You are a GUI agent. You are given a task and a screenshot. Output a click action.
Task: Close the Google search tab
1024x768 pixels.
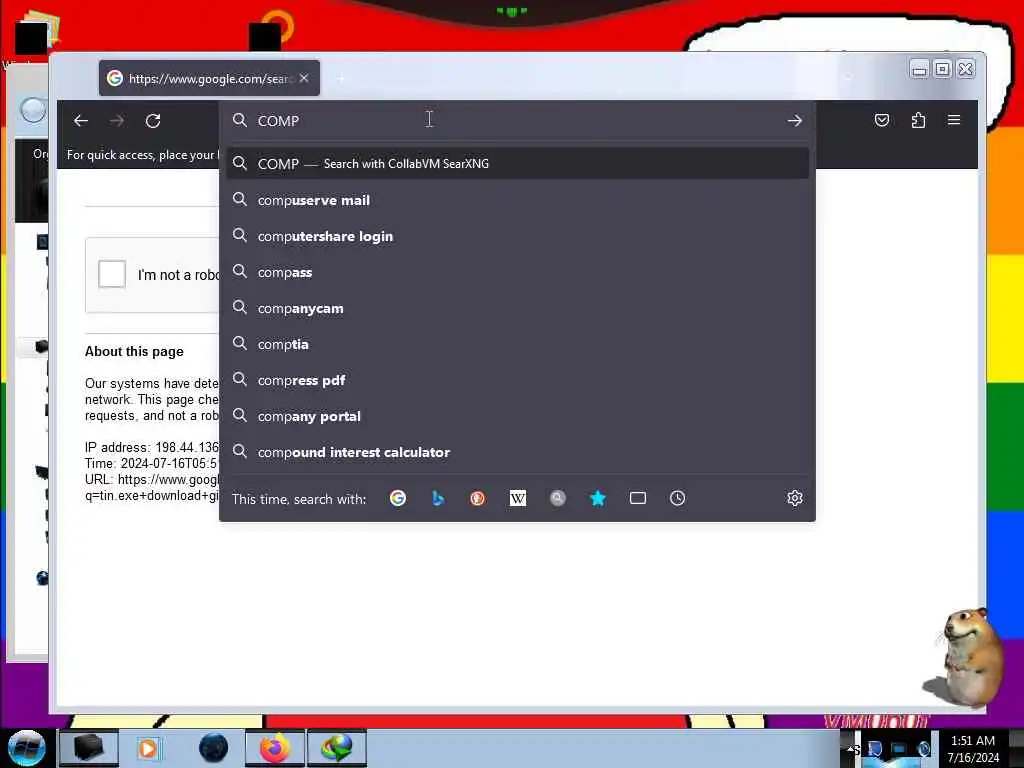tap(304, 78)
